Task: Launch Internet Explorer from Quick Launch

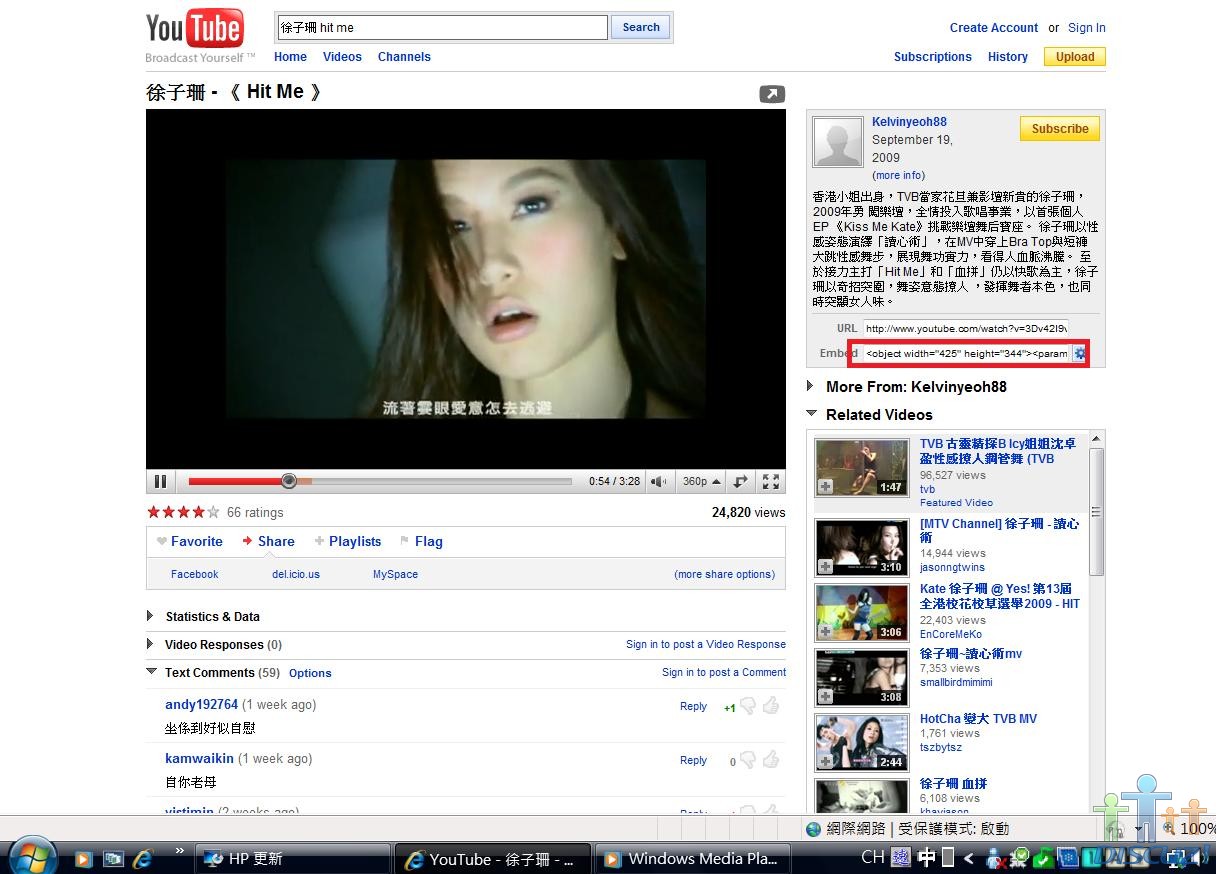Action: 142,858
